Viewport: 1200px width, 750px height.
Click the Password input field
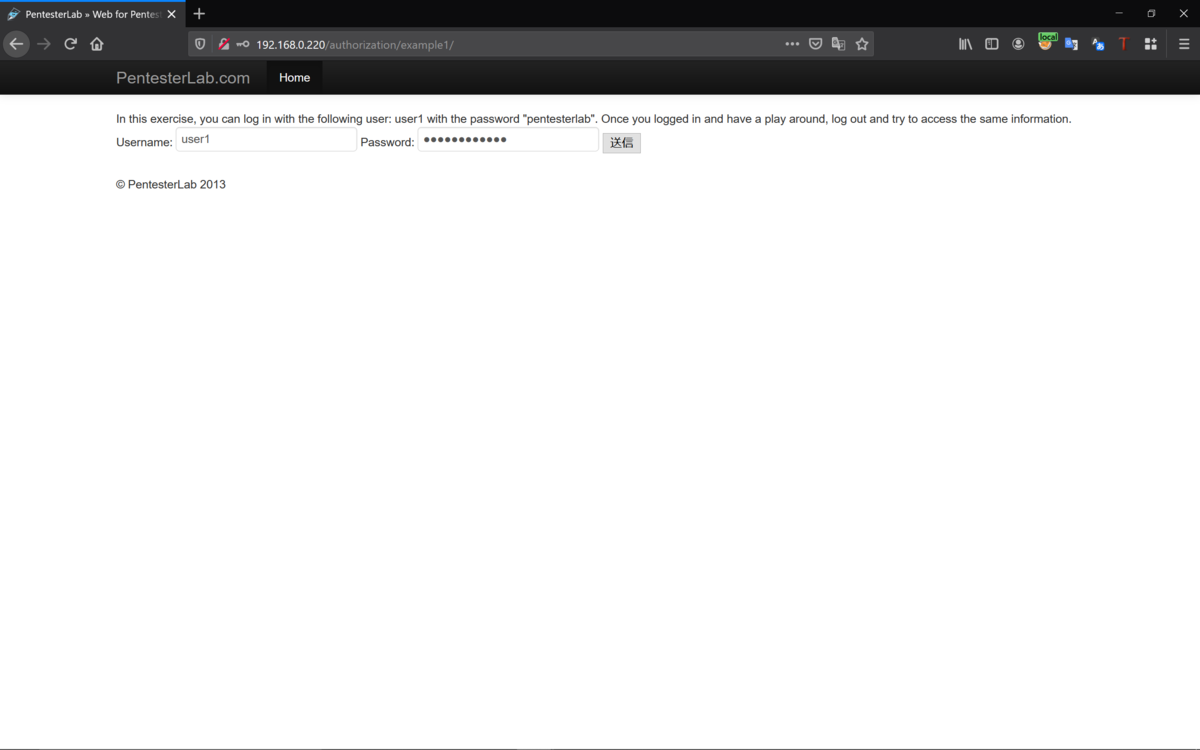[508, 140]
